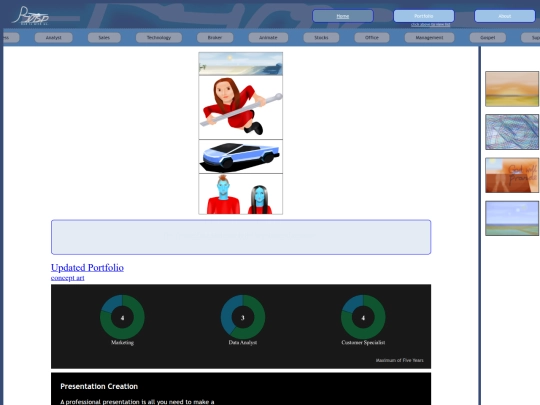Open the Portfolio button
The width and height of the screenshot is (540, 405).
[424, 16]
